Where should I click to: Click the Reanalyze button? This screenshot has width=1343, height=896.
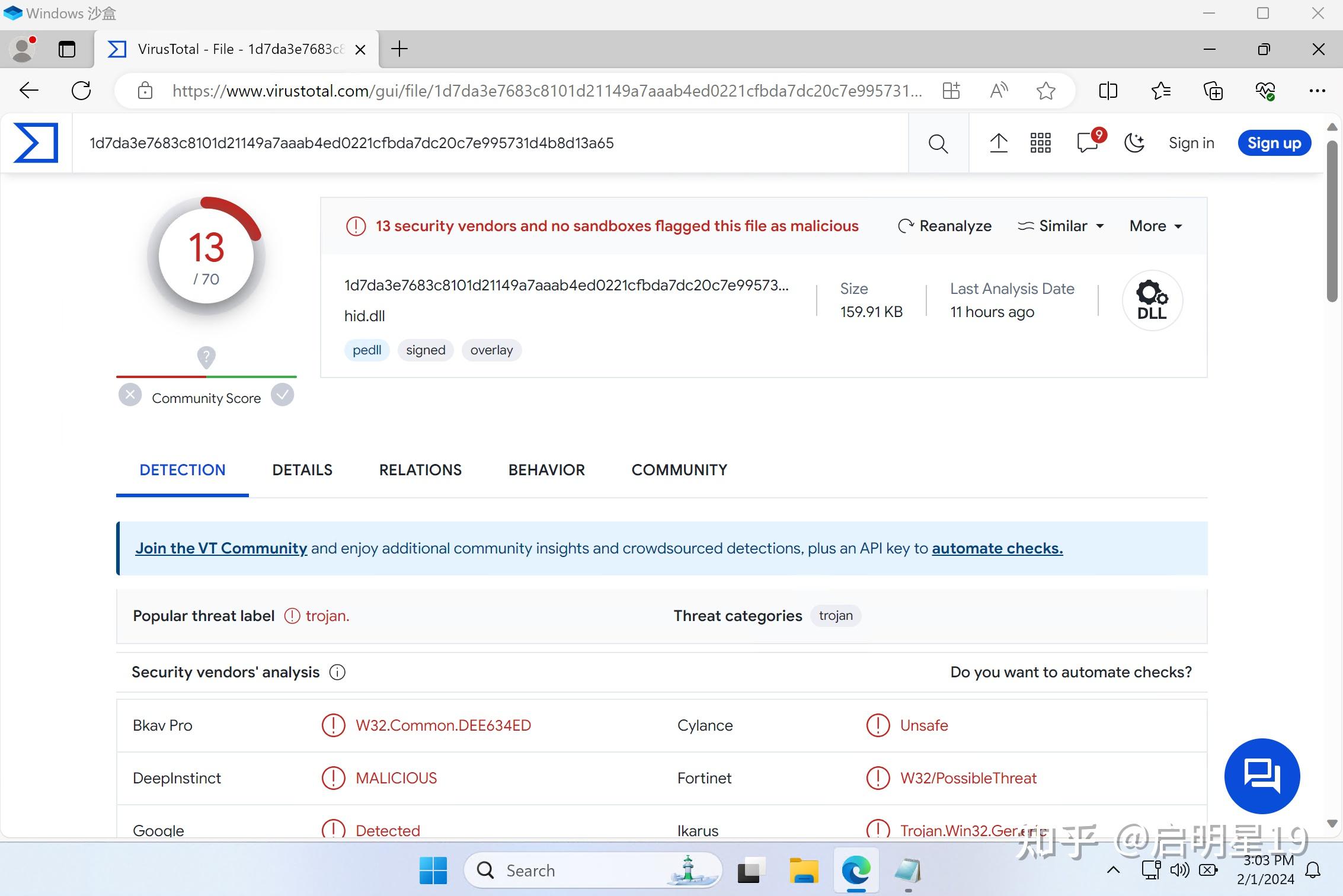[945, 226]
